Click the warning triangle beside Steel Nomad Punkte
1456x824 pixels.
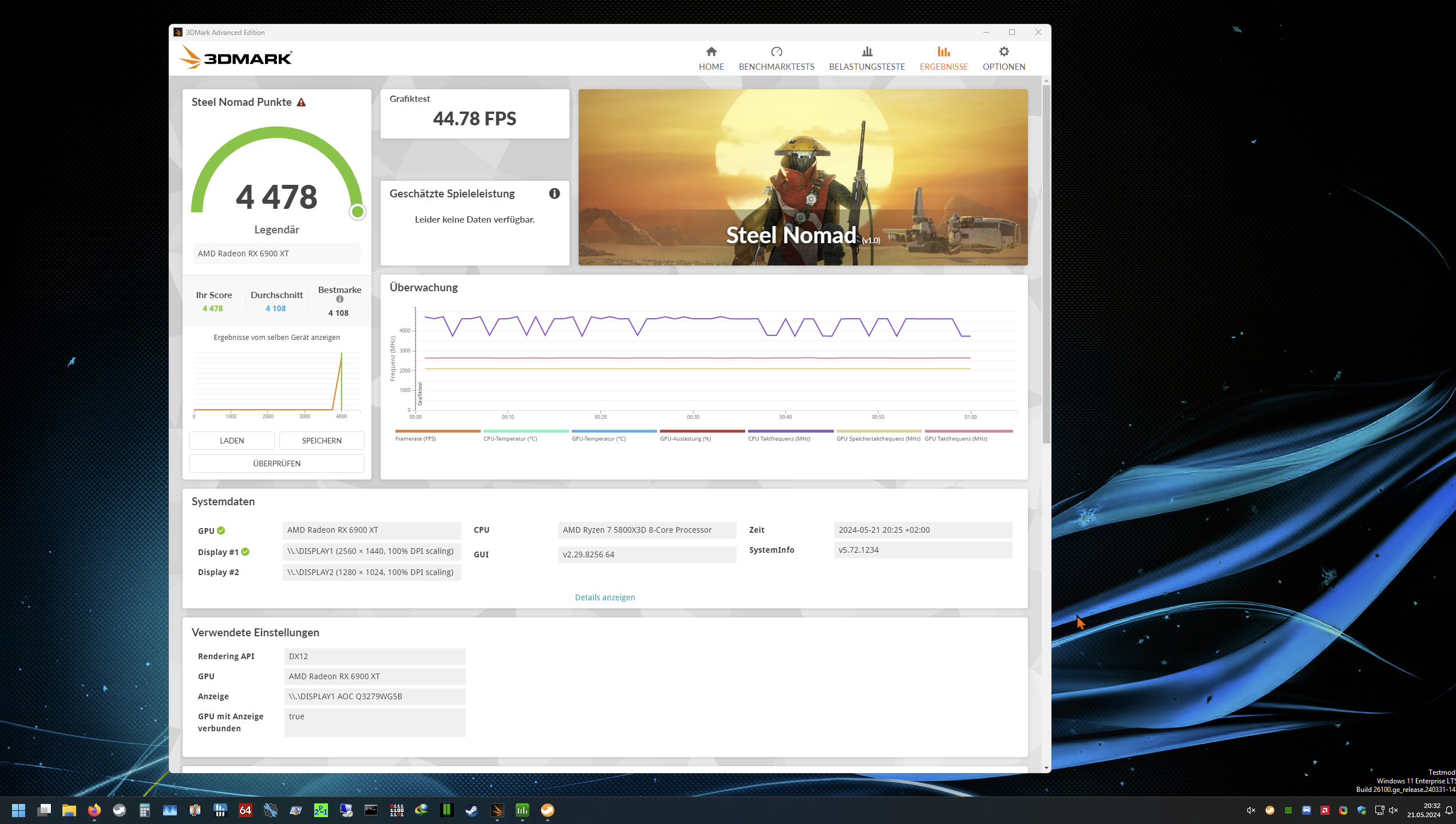[x=301, y=102]
